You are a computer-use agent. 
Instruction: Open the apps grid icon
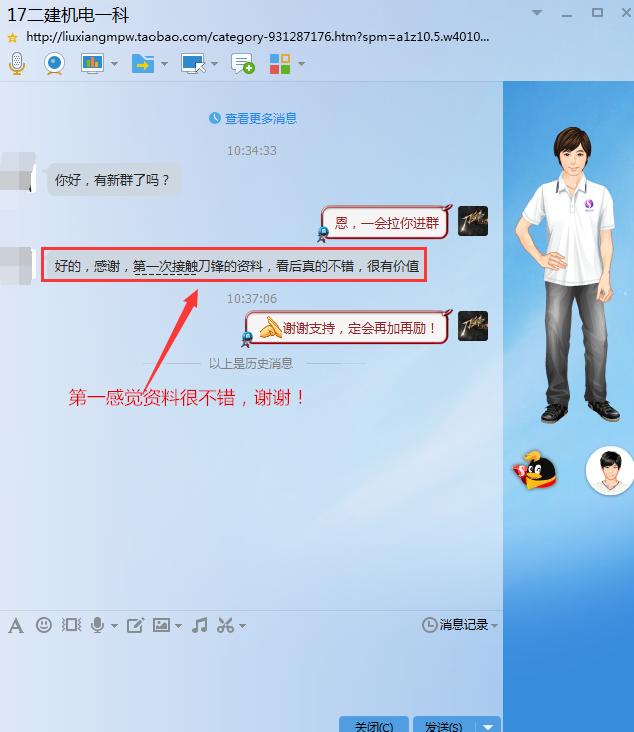(280, 63)
